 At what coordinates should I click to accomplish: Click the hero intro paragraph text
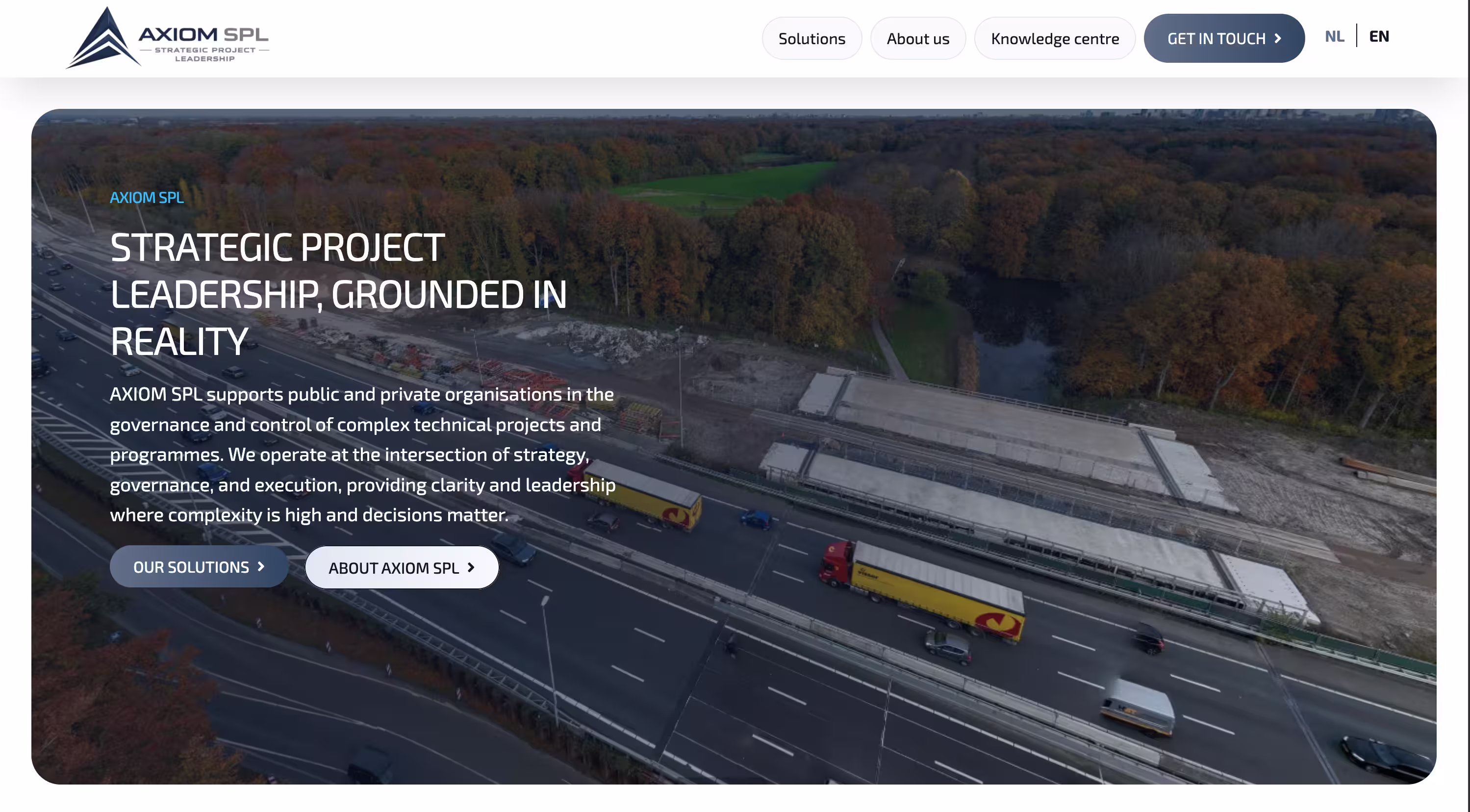click(x=362, y=454)
